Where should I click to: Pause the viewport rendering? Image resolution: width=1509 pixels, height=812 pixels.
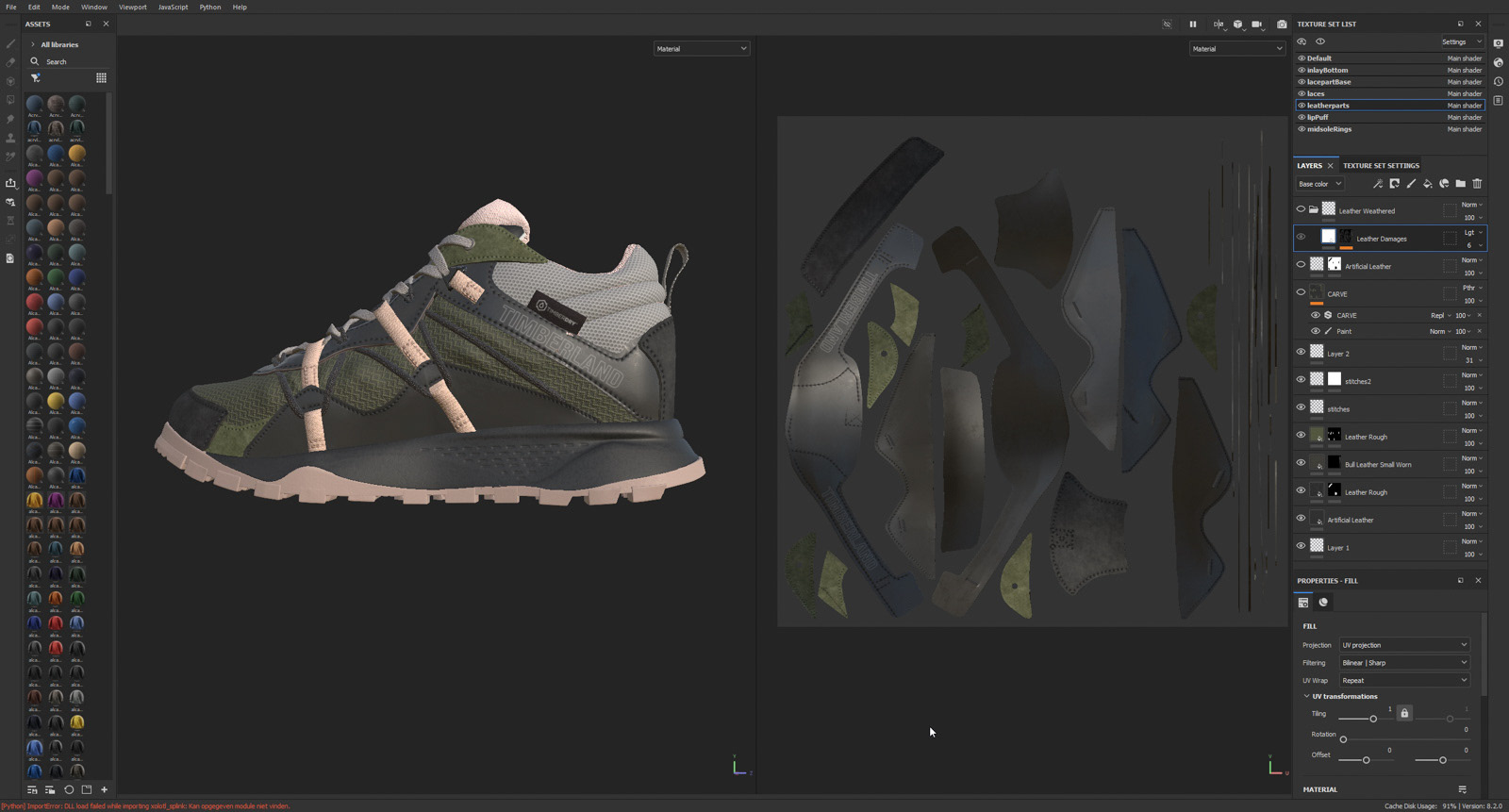1192,25
